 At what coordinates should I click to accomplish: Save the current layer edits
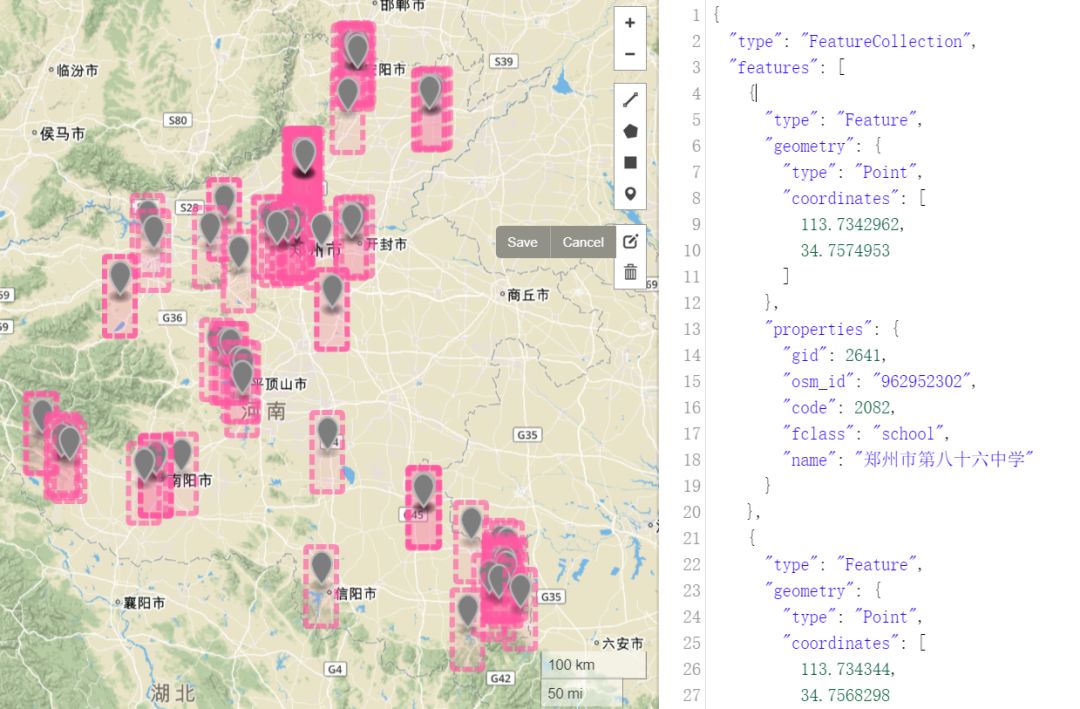click(x=521, y=242)
